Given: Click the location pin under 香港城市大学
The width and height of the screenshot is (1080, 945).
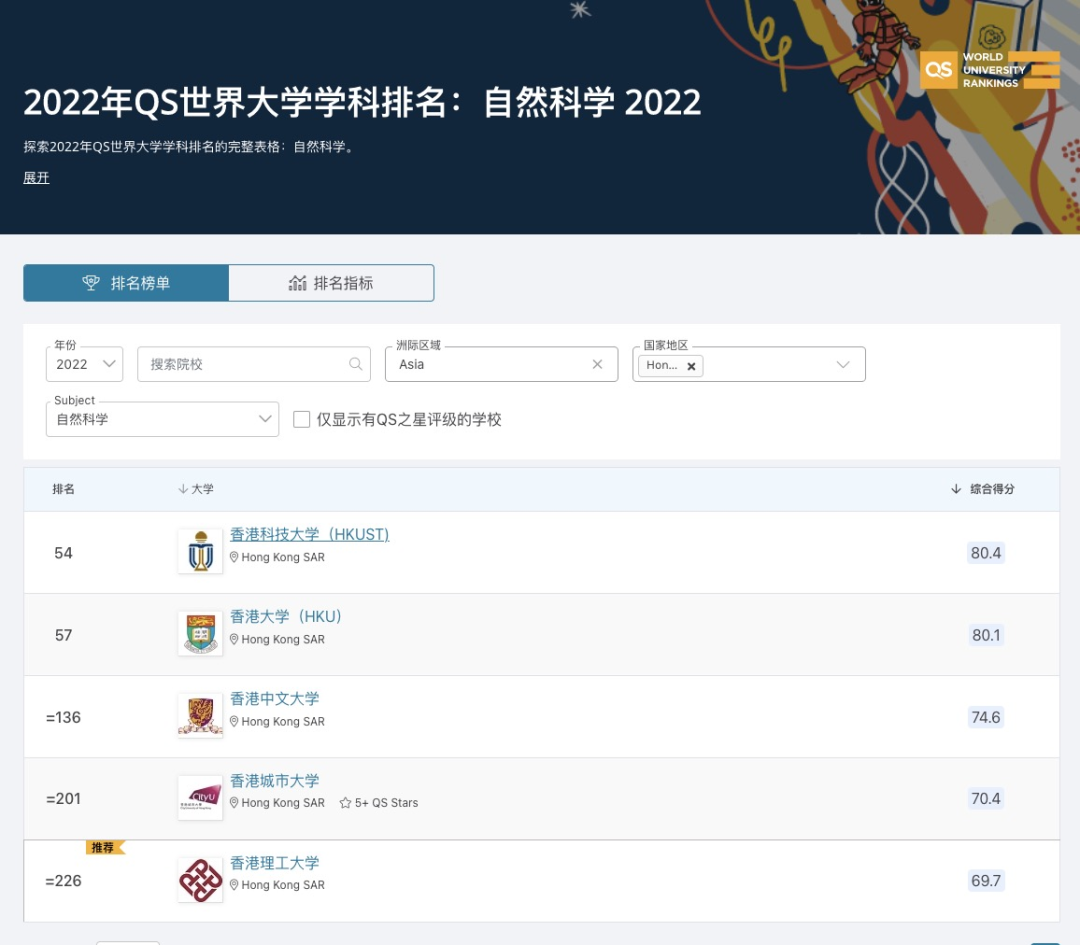Looking at the screenshot, I should (234, 803).
